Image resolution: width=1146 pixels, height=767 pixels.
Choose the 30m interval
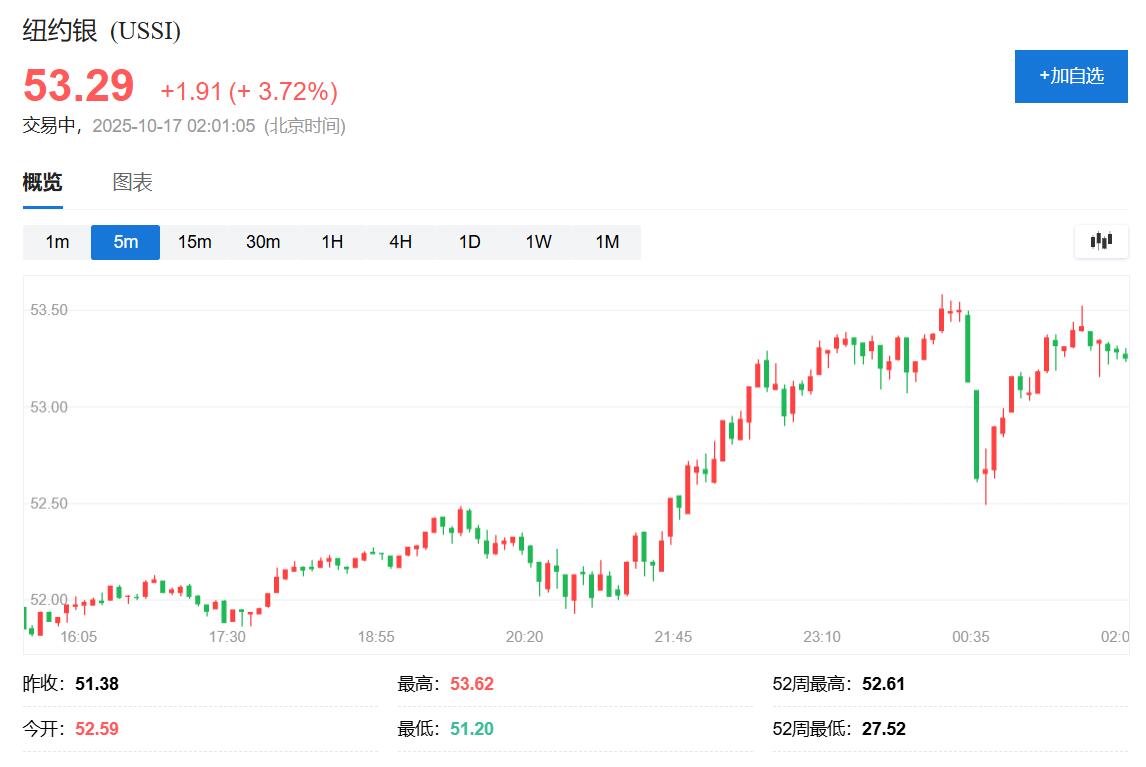(263, 242)
